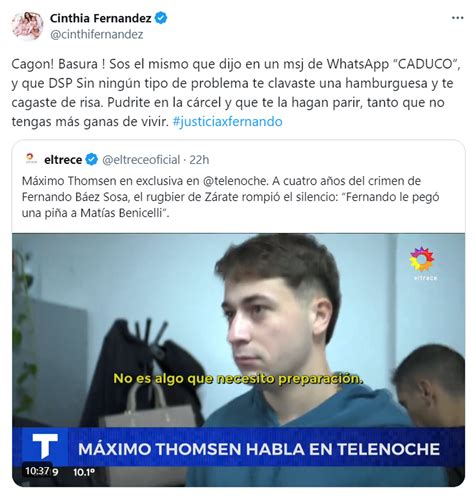This screenshot has width=474, height=496.
Task: Click the yellow subtitle text on video
Action: 238,379
